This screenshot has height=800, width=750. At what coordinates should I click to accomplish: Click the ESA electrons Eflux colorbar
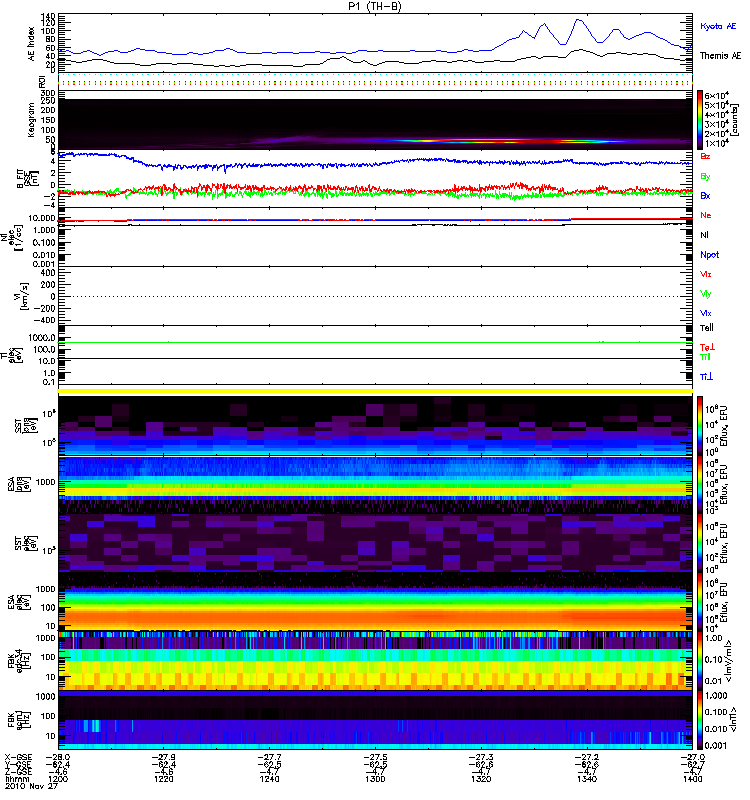(700, 602)
